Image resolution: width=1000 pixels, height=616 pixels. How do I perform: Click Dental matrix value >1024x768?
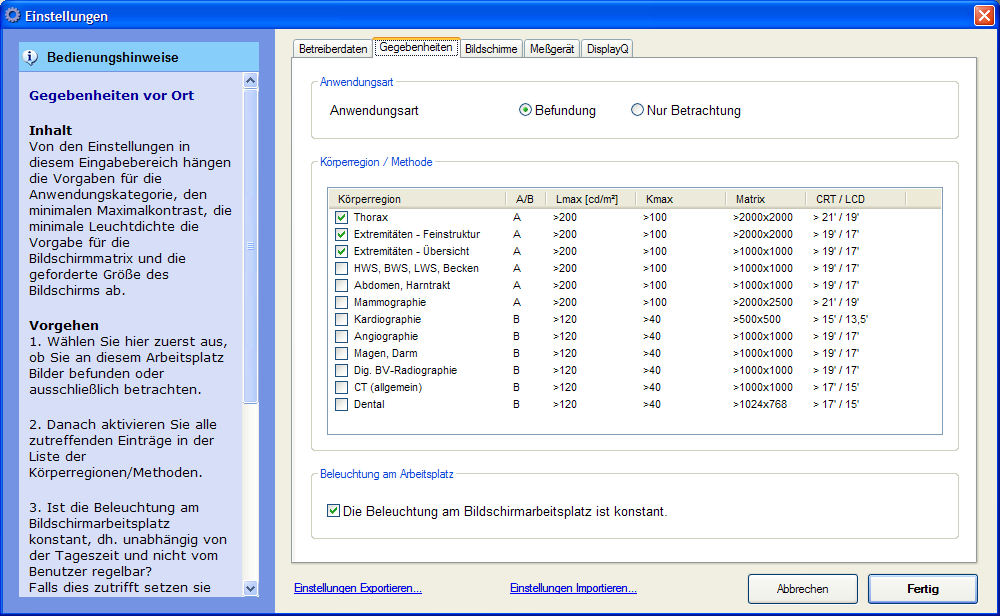pyautogui.click(x=760, y=404)
